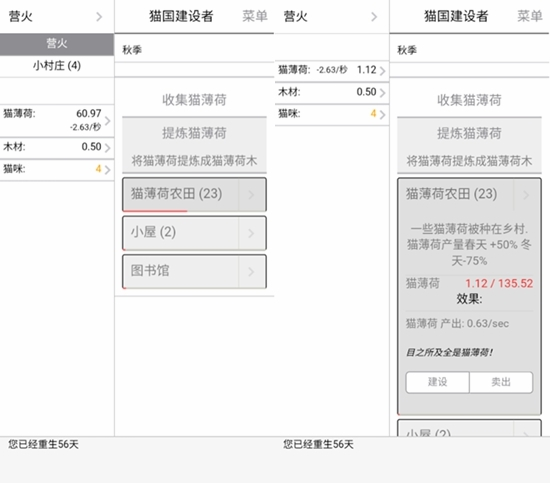Expand the 图书馆 building chevron
Viewport: 550px width, 483px height.
click(x=251, y=271)
